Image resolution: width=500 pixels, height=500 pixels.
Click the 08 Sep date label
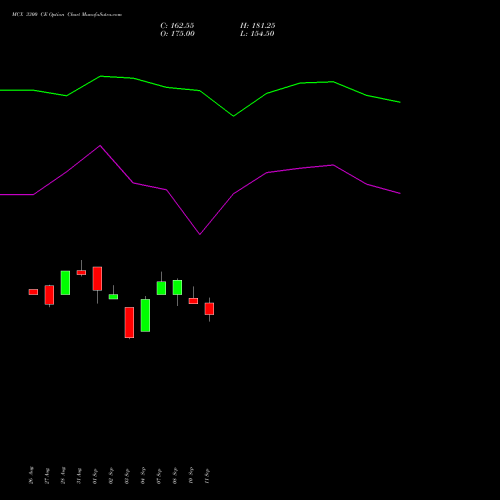click(175, 476)
